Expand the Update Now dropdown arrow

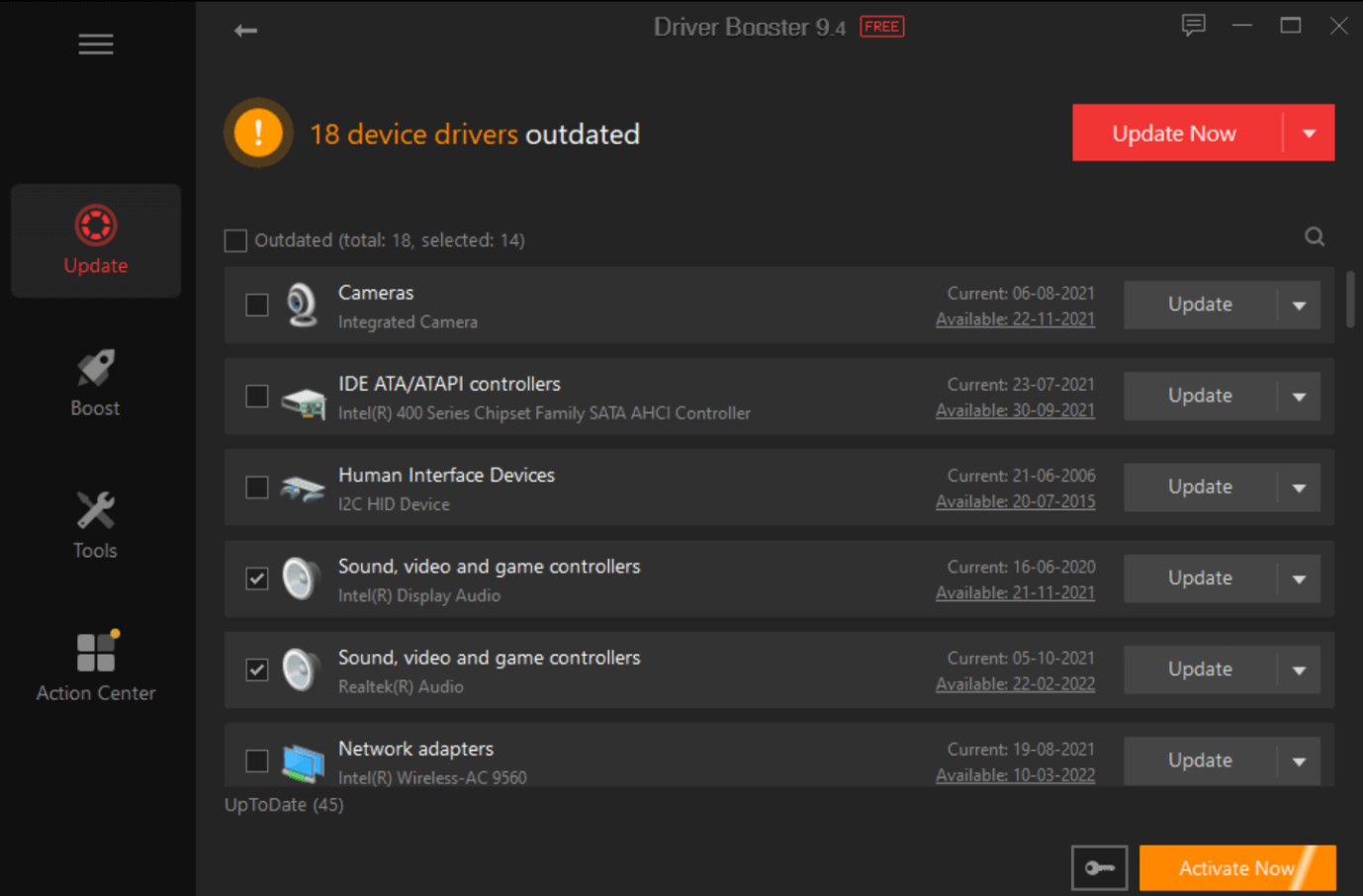click(x=1309, y=133)
